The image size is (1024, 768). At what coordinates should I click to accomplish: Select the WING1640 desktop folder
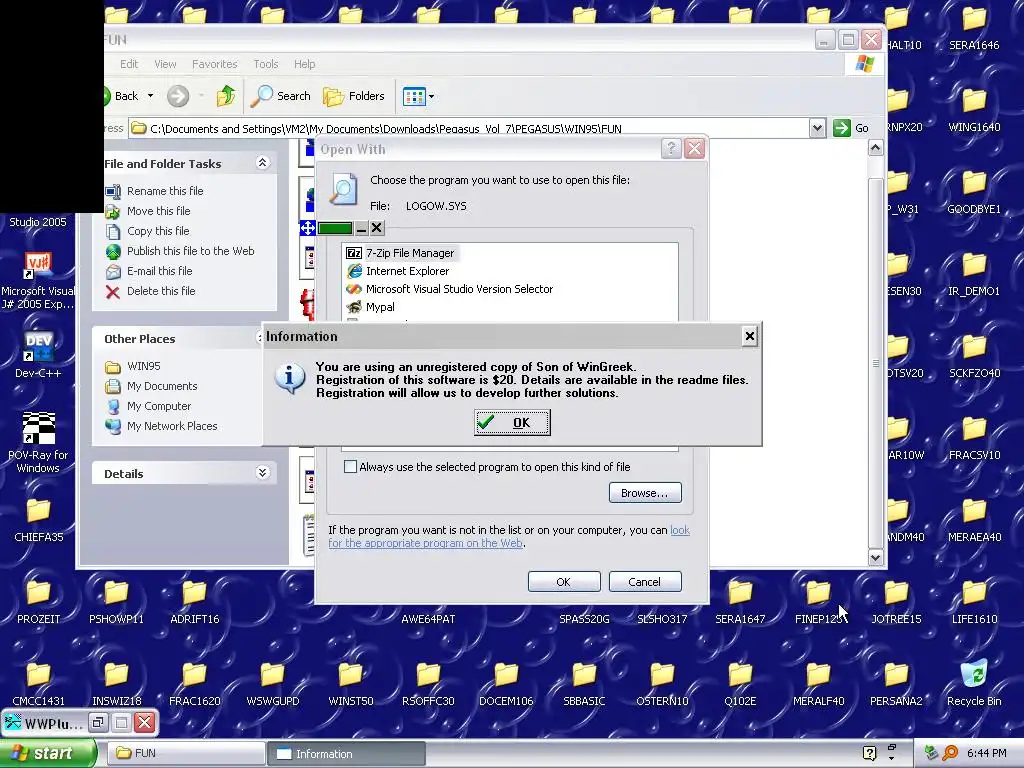tap(974, 109)
